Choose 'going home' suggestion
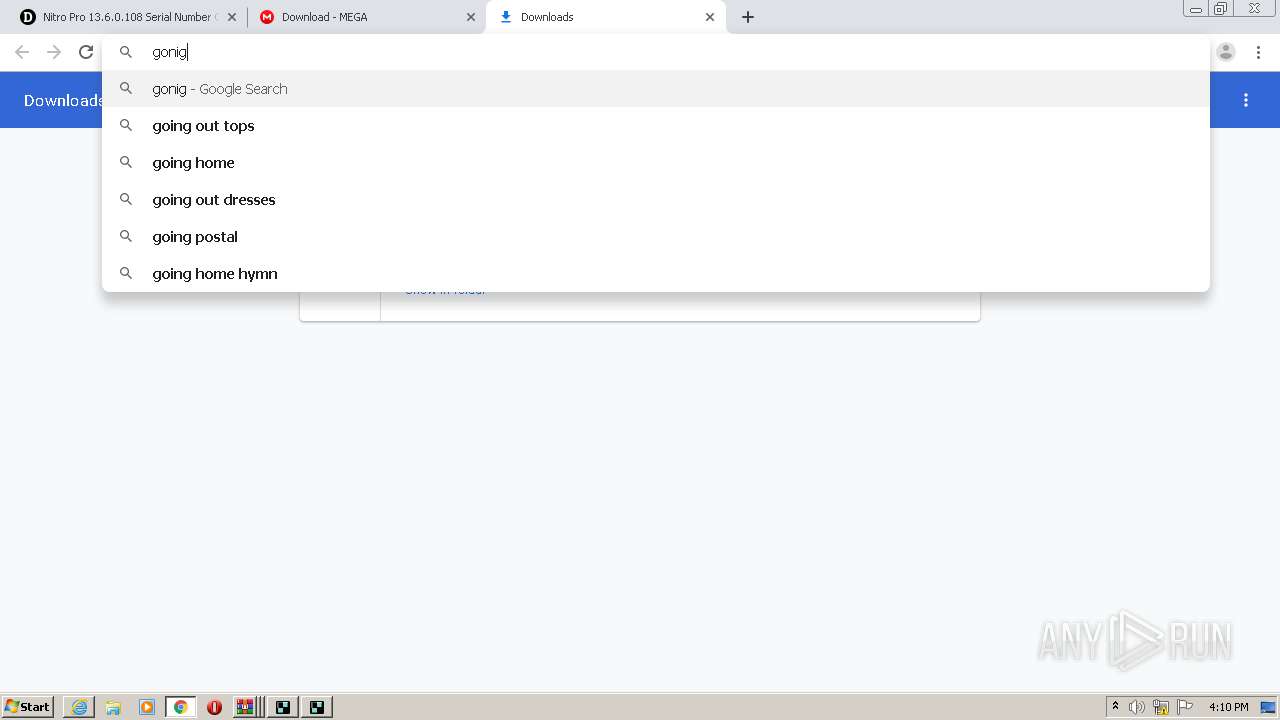Image resolution: width=1280 pixels, height=720 pixels. click(x=655, y=163)
